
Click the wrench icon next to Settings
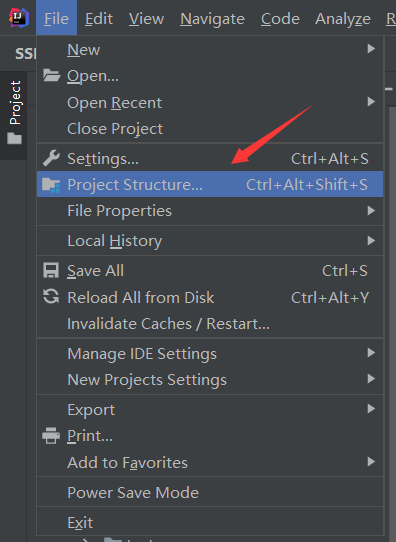(x=51, y=158)
